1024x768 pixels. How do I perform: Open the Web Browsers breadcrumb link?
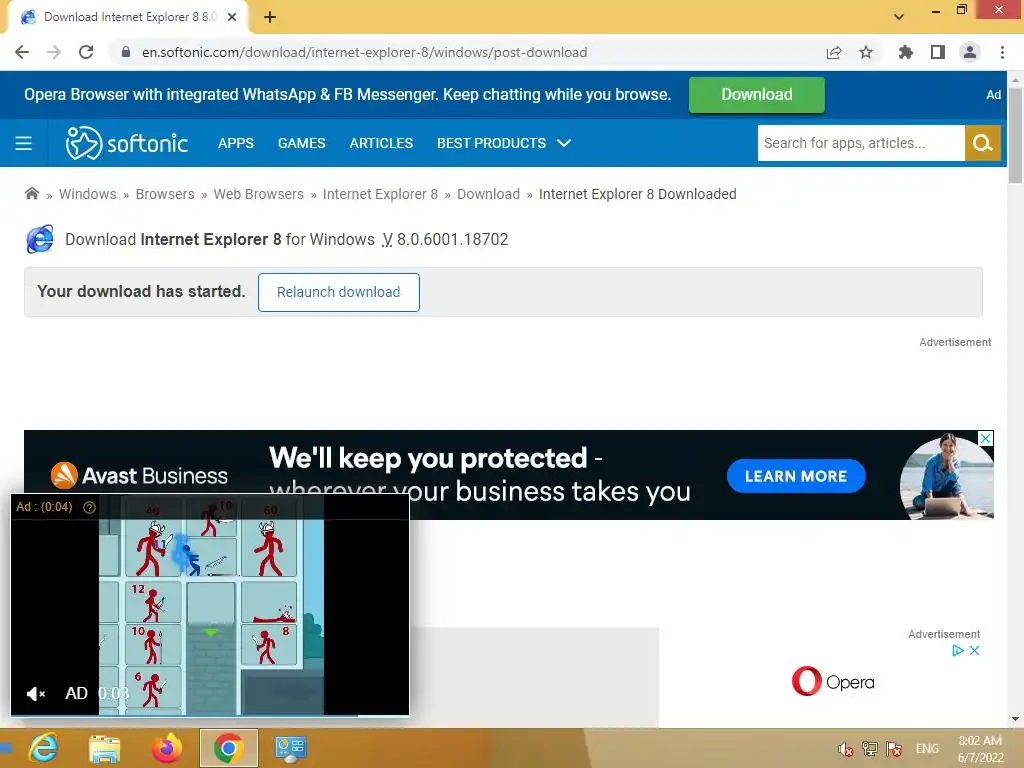pos(259,194)
